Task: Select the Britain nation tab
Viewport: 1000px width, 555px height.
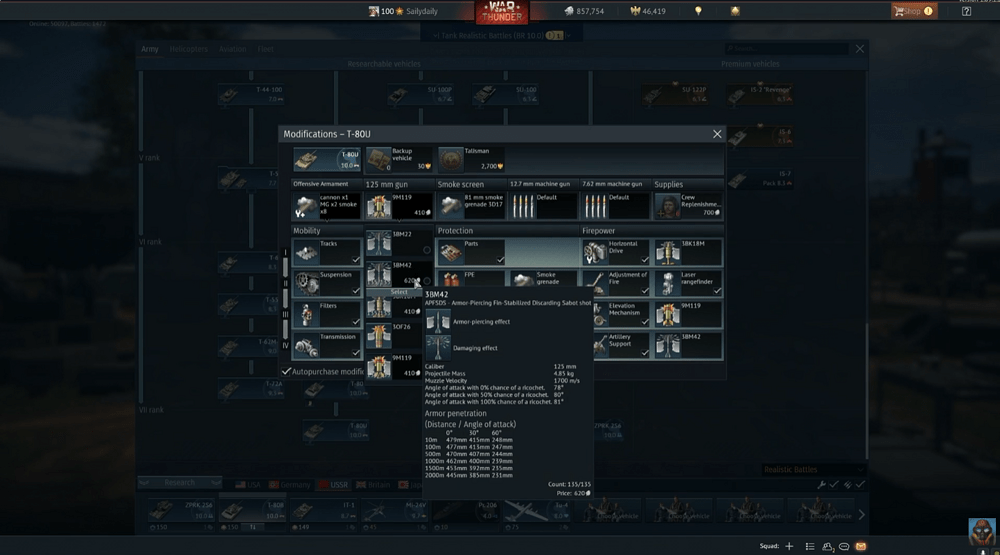Action: (373, 485)
